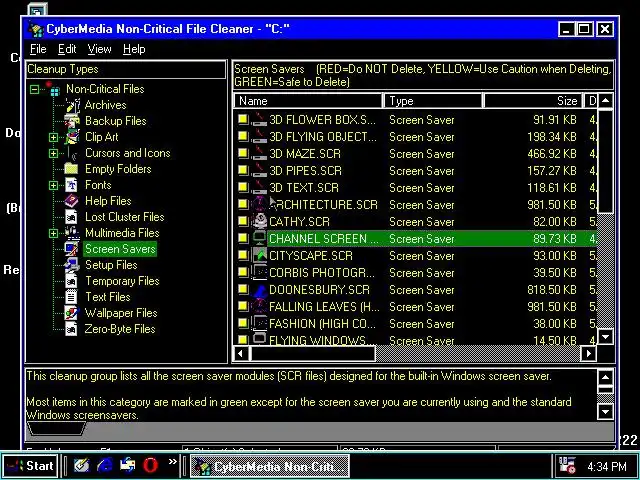Image resolution: width=640 pixels, height=480 pixels.
Task: Toggle the checkbox for 3D FLOWER BOX
Action: click(243, 119)
